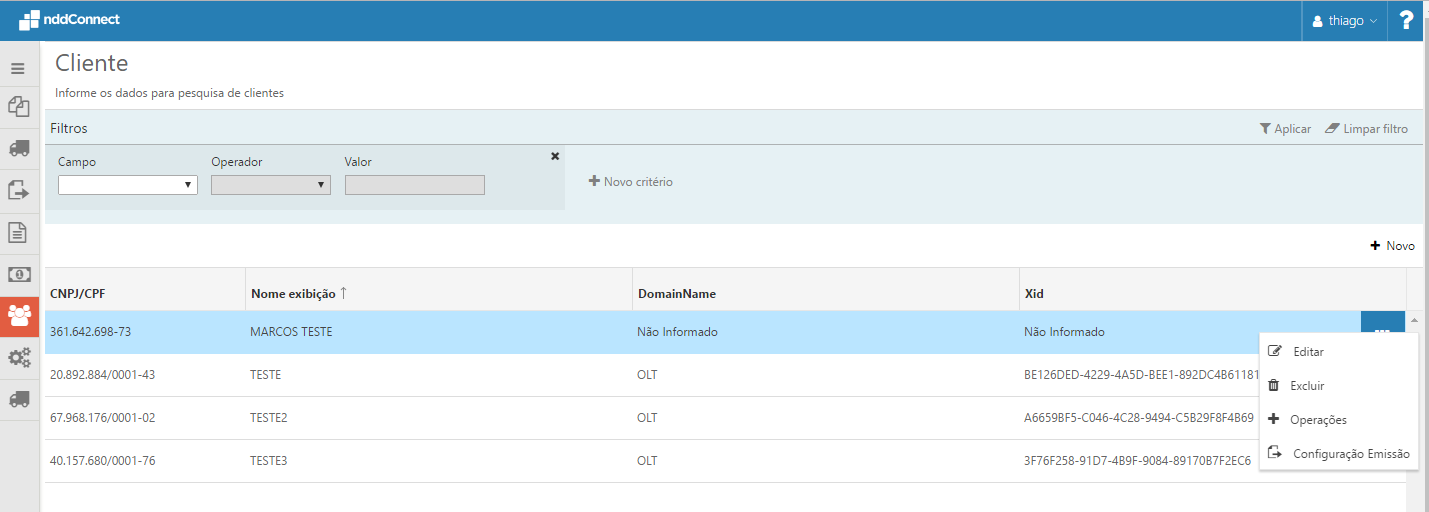Open the settings gears sidebar icon
Image resolution: width=1429 pixels, height=512 pixels.
[x=18, y=358]
